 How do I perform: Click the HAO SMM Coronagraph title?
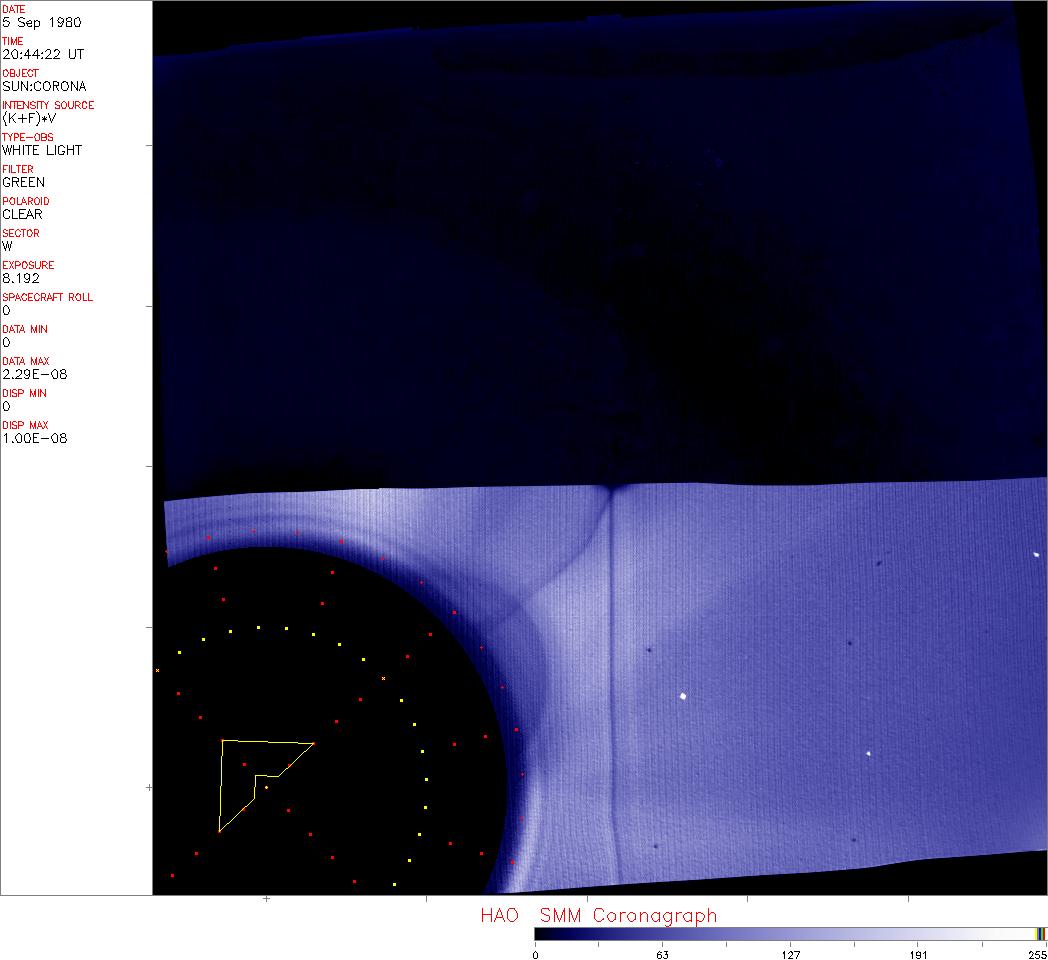coord(598,915)
